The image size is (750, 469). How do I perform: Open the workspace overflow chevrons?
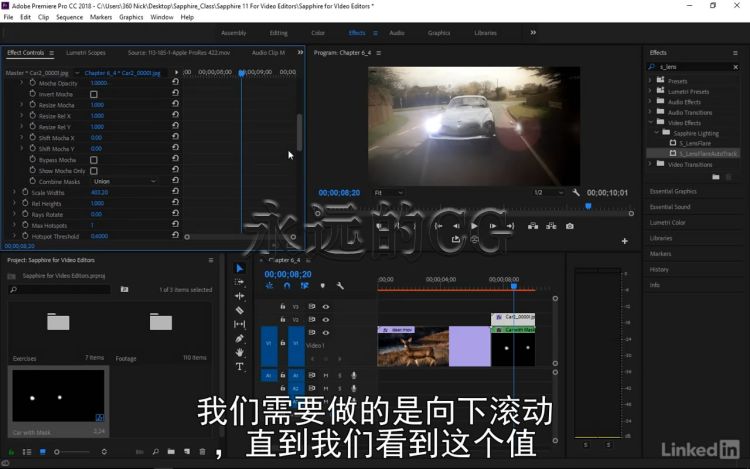click(533, 33)
